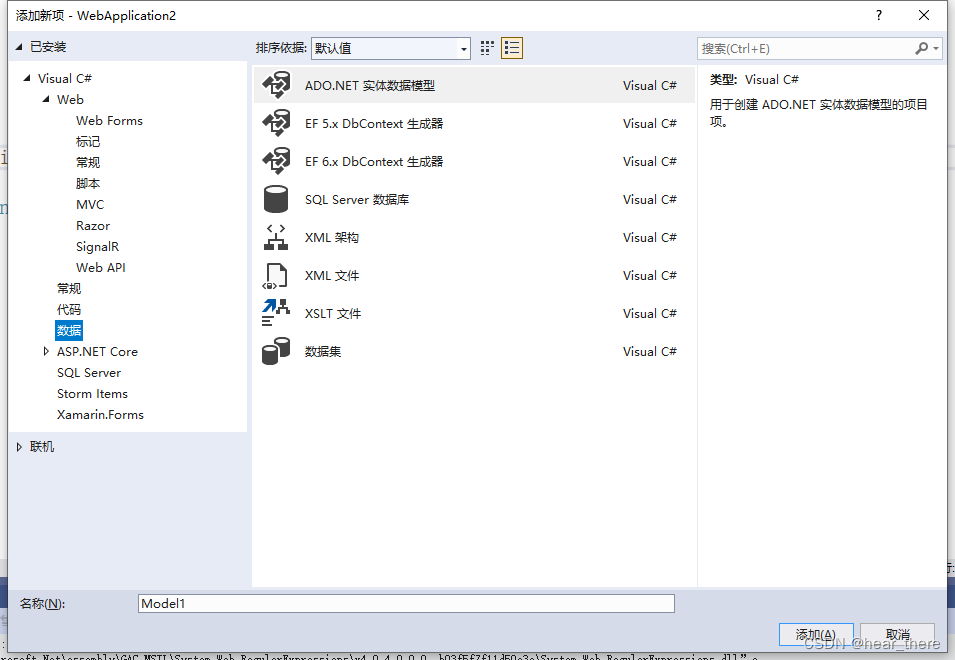955x660 pixels.
Task: Select the XML 架构 schema icon
Action: coord(276,237)
